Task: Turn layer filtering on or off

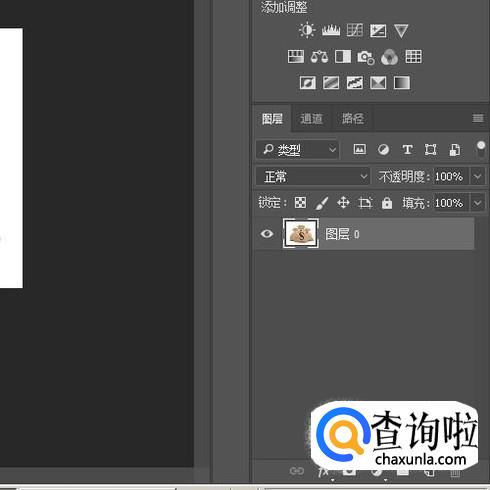Action: click(x=481, y=149)
